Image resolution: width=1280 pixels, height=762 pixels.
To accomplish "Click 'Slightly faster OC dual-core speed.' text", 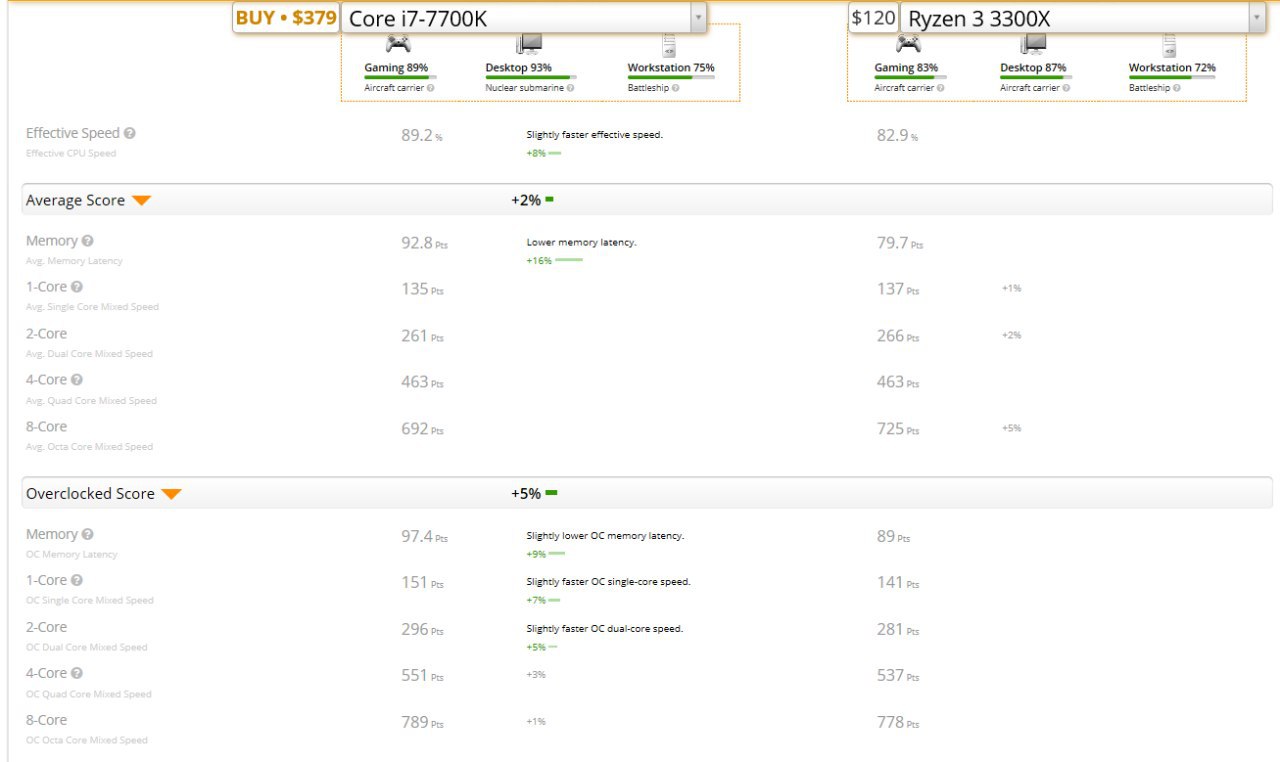I will 604,629.
